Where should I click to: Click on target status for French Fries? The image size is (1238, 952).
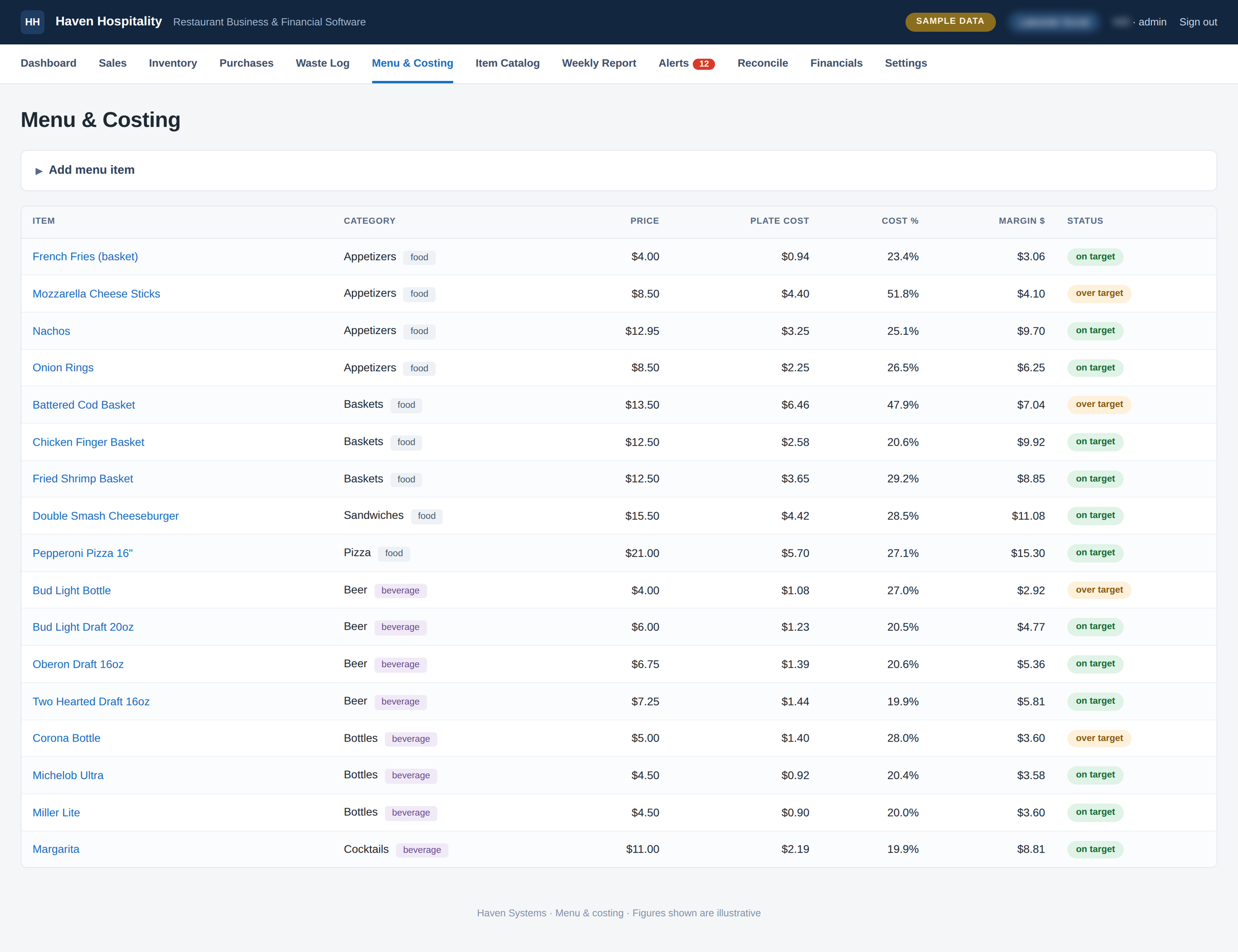click(x=1095, y=257)
